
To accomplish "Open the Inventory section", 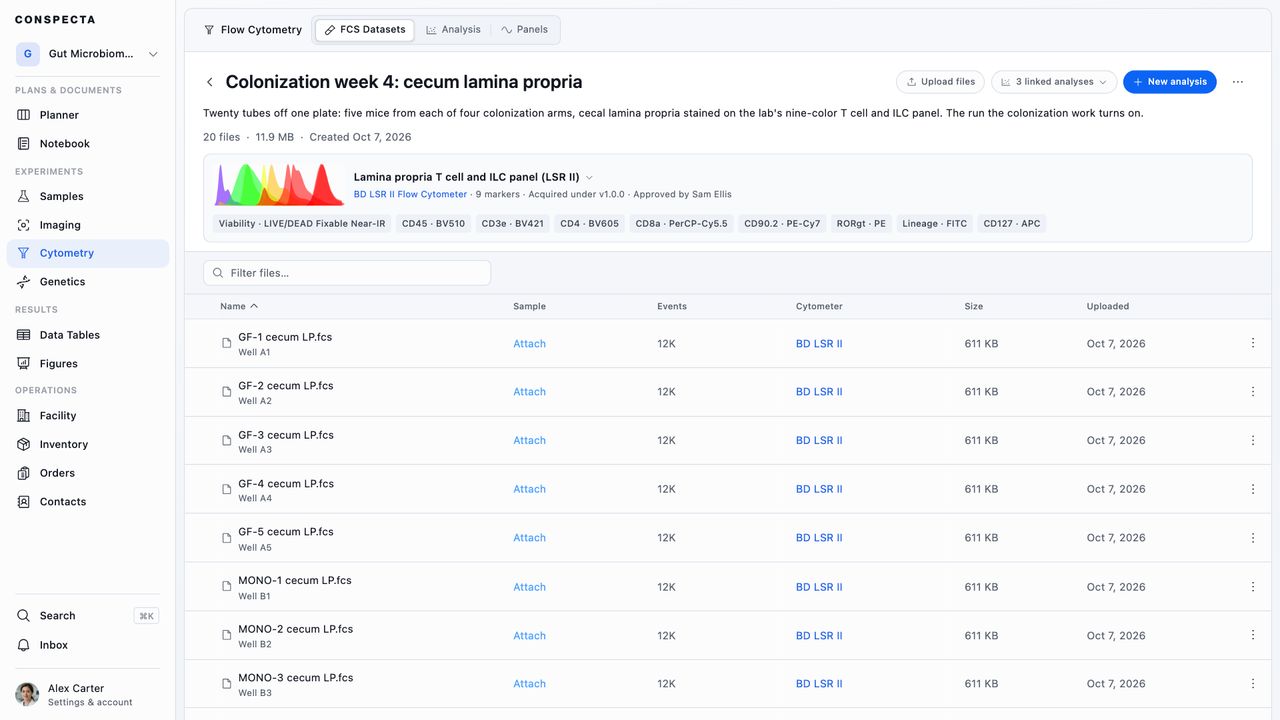I will tap(88, 444).
